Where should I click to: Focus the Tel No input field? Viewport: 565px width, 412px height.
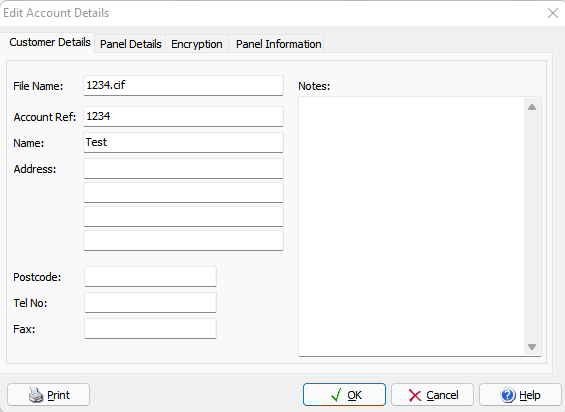tap(150, 302)
